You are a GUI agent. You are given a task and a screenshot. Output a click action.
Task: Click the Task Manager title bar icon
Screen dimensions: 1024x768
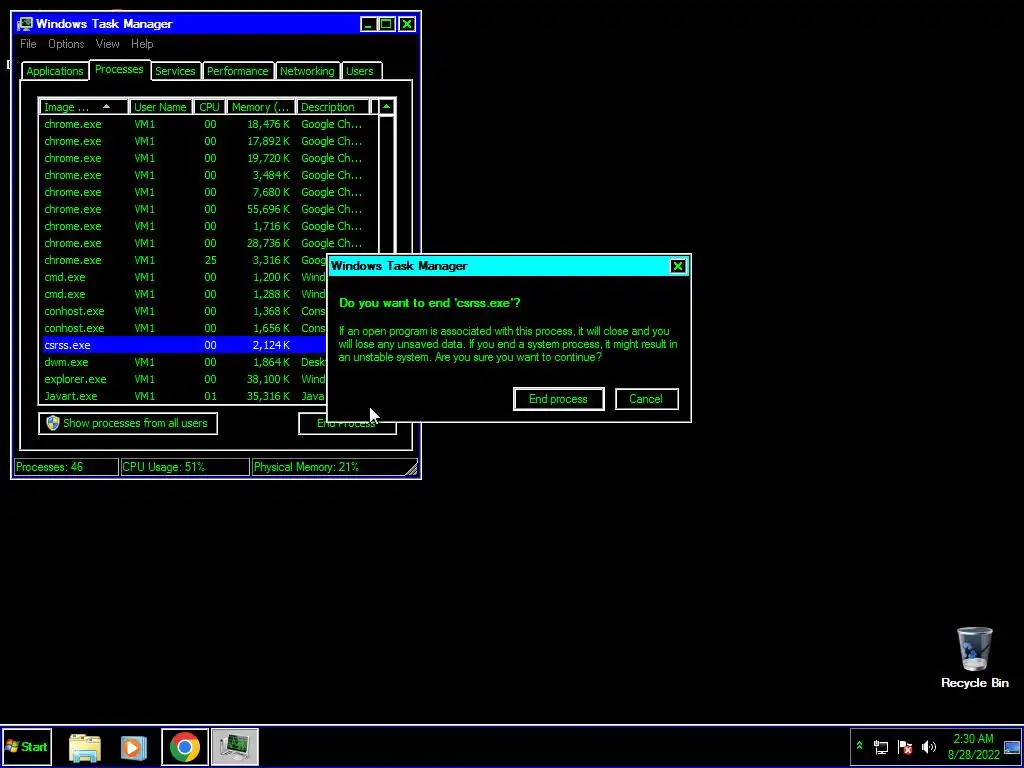[x=25, y=24]
